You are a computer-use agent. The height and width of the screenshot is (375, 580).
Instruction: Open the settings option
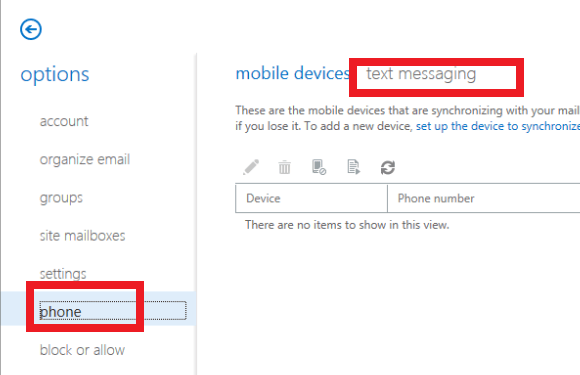pyautogui.click(x=63, y=274)
